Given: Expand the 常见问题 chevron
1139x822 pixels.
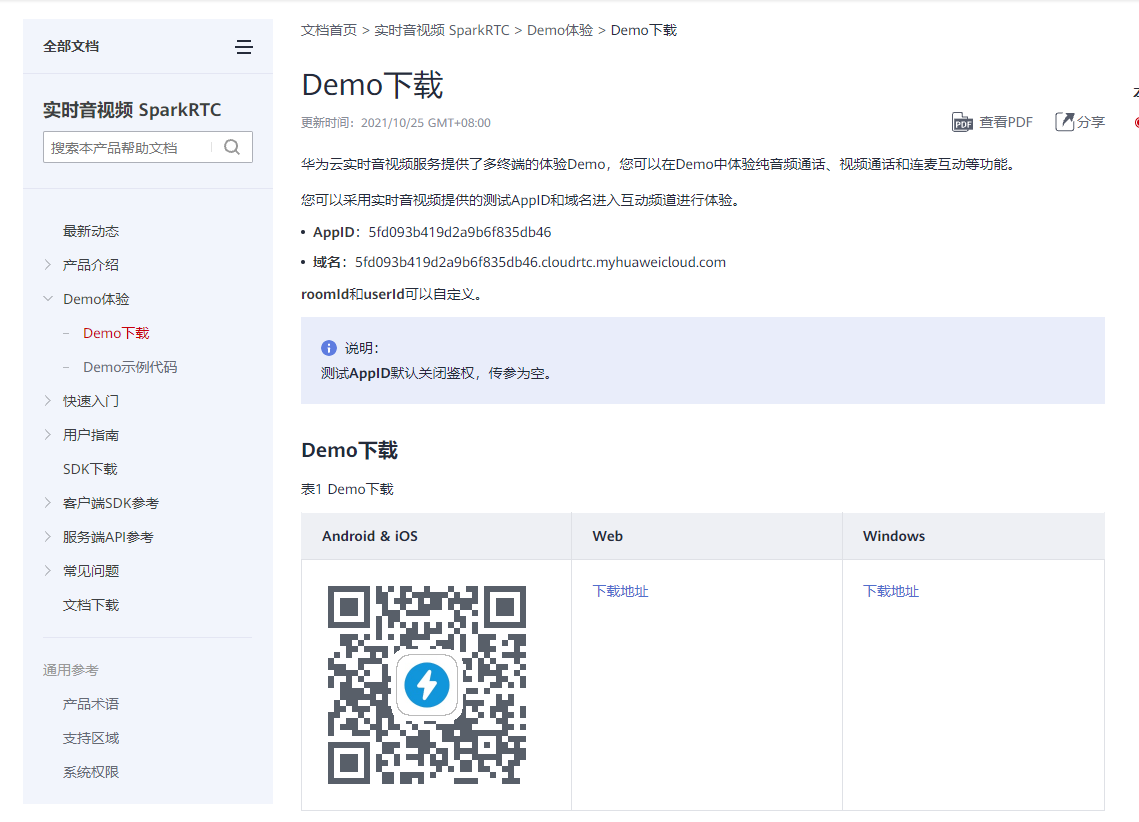Looking at the screenshot, I should click(x=48, y=571).
